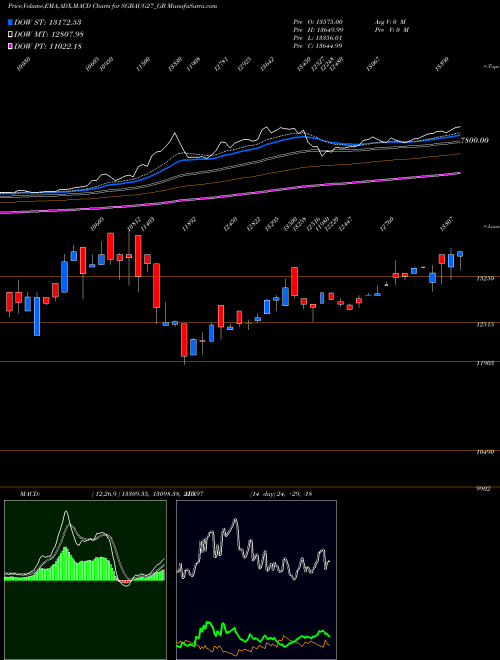This screenshot has width=500, height=660.
Task: Click the '13397' lows value label
Action: coord(446,225)
